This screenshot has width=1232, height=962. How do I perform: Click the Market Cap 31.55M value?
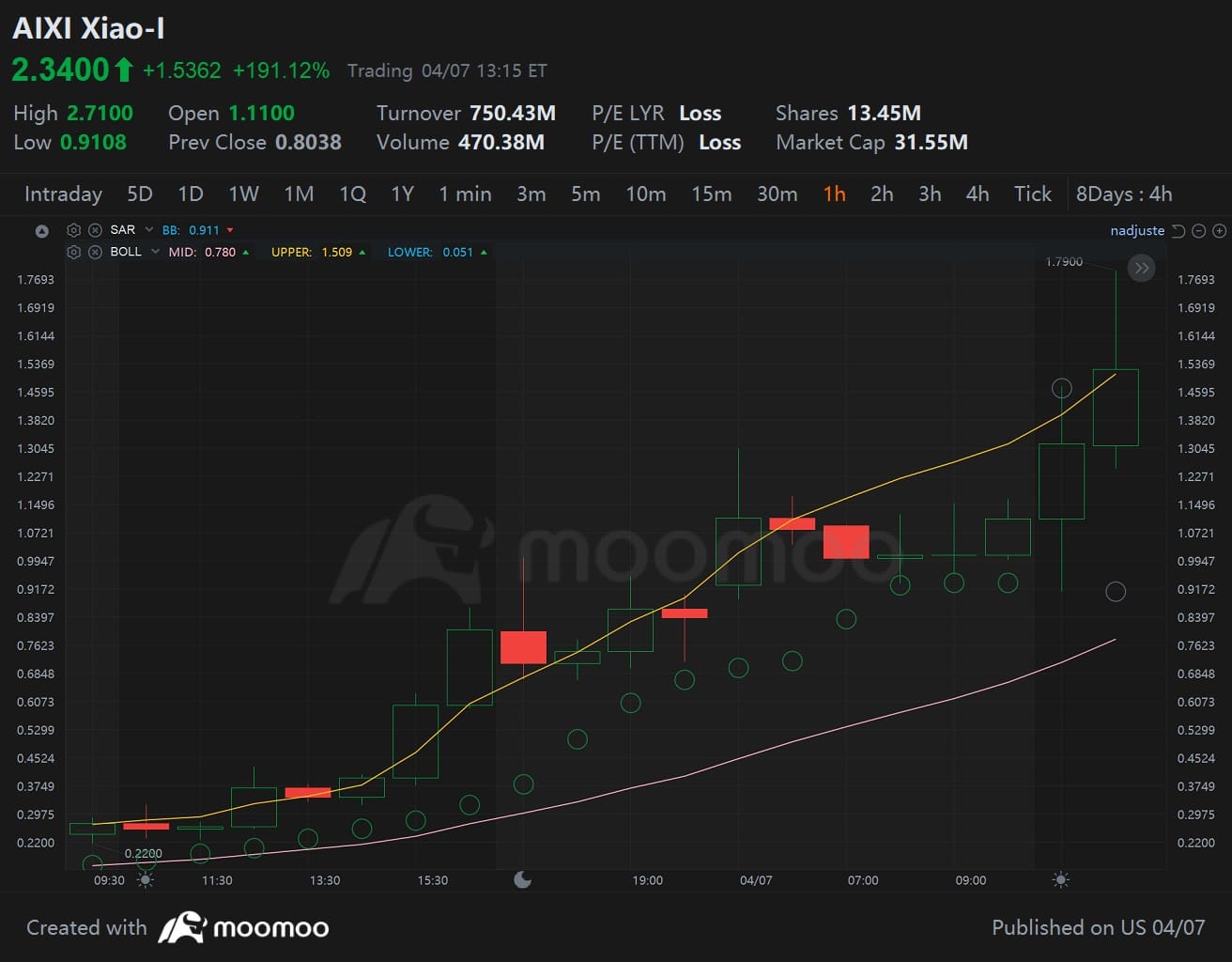[931, 142]
